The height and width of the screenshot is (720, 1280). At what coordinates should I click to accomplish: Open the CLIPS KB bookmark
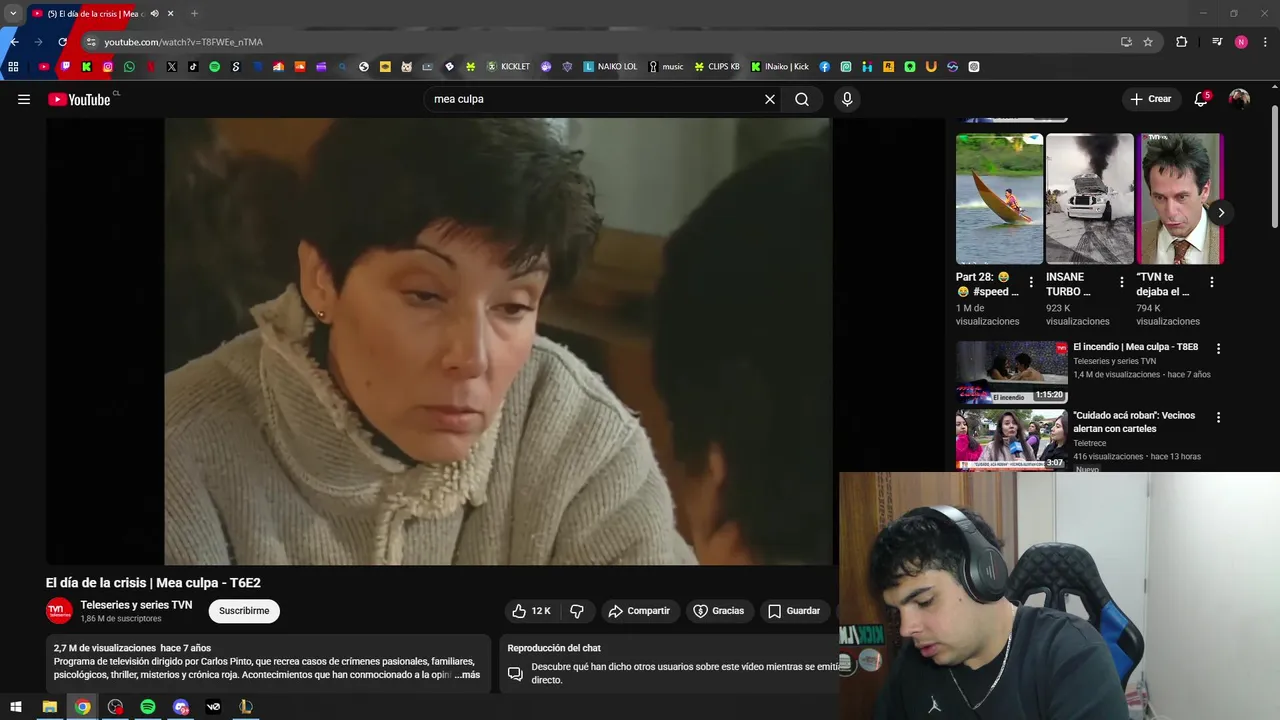point(717,67)
